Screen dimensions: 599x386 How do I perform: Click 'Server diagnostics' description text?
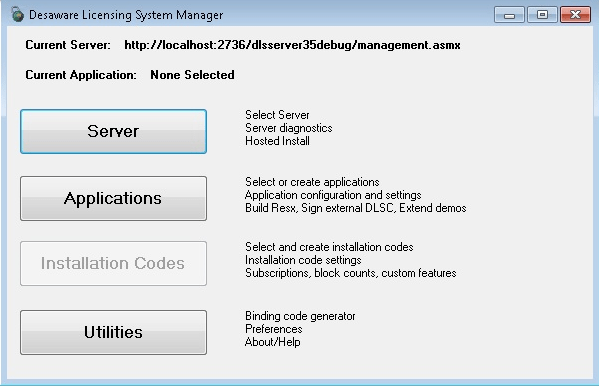point(289,128)
